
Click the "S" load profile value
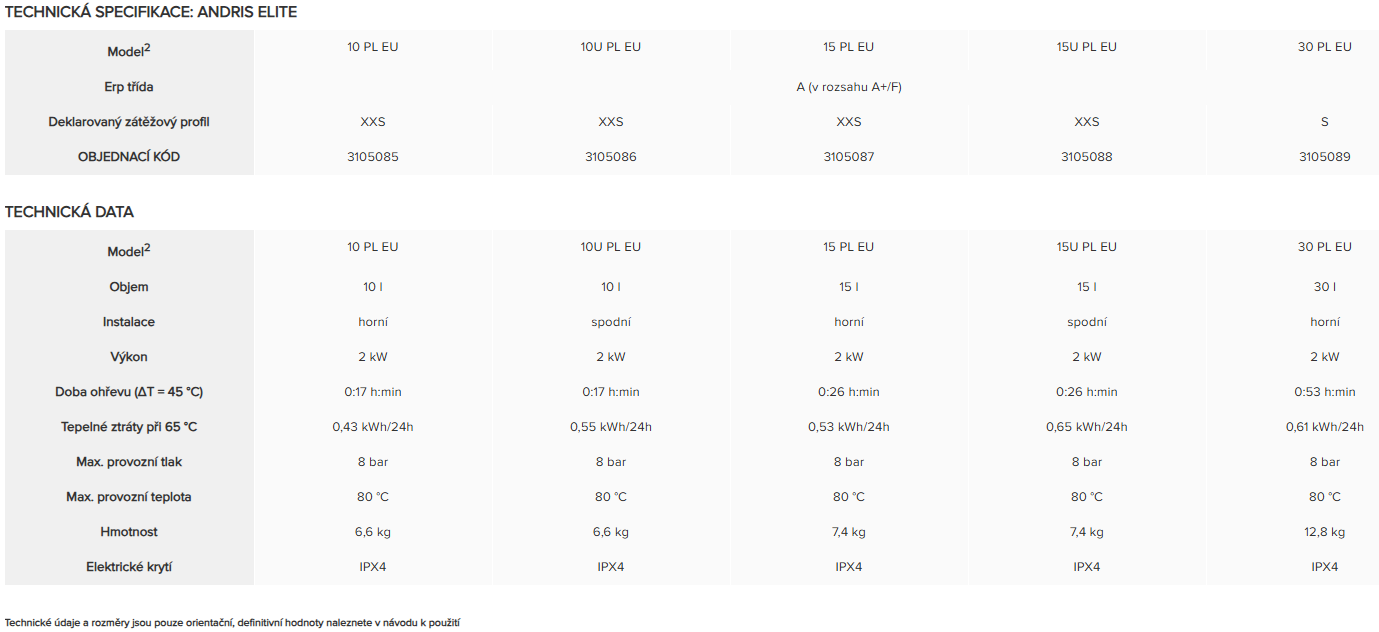point(1324,122)
